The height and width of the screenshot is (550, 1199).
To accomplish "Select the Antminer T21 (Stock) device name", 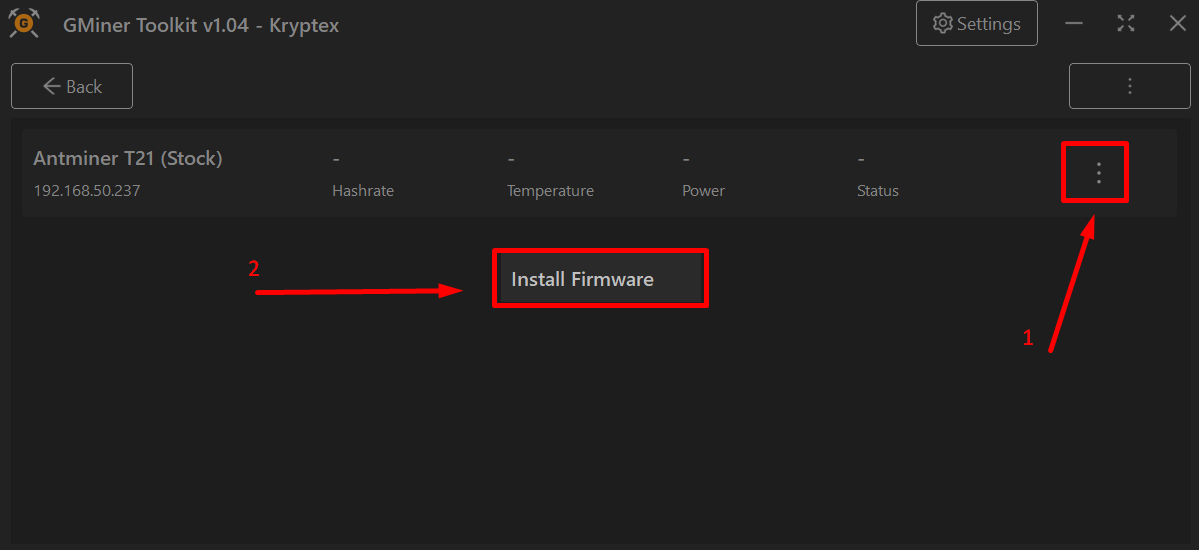I will click(128, 158).
